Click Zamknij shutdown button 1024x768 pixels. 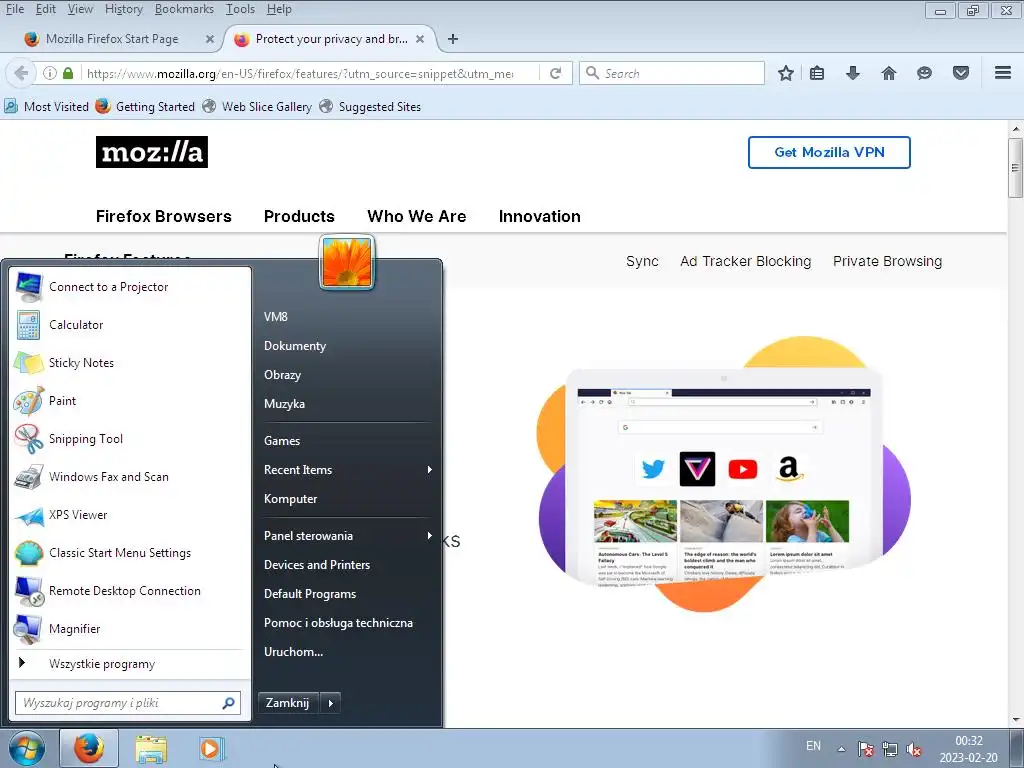coord(287,703)
